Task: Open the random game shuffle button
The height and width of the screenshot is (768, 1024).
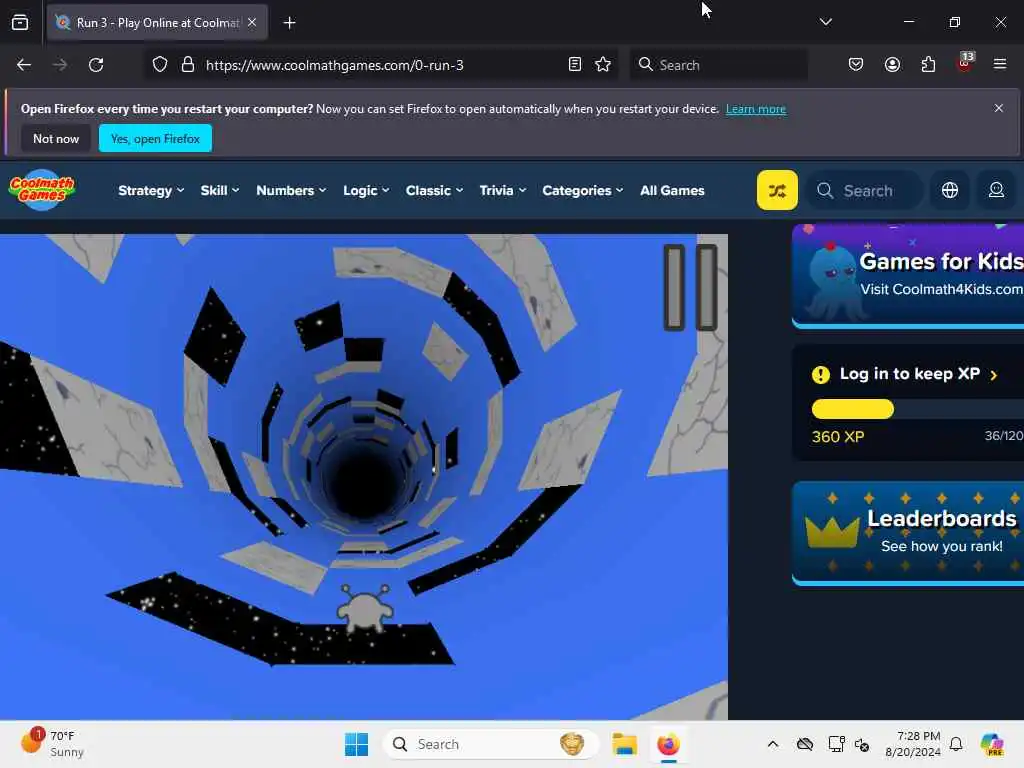Action: [x=776, y=190]
